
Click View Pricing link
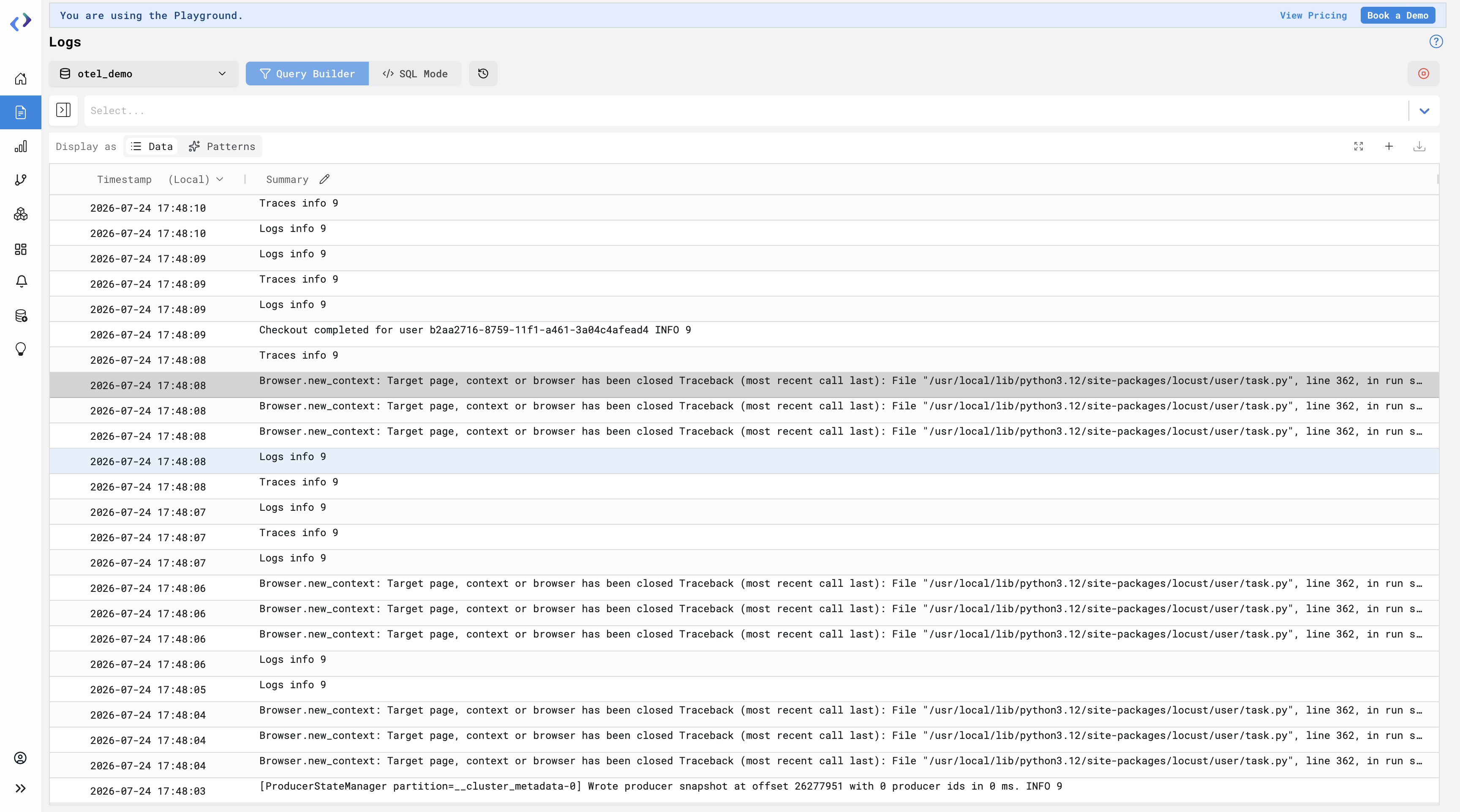(1313, 15)
